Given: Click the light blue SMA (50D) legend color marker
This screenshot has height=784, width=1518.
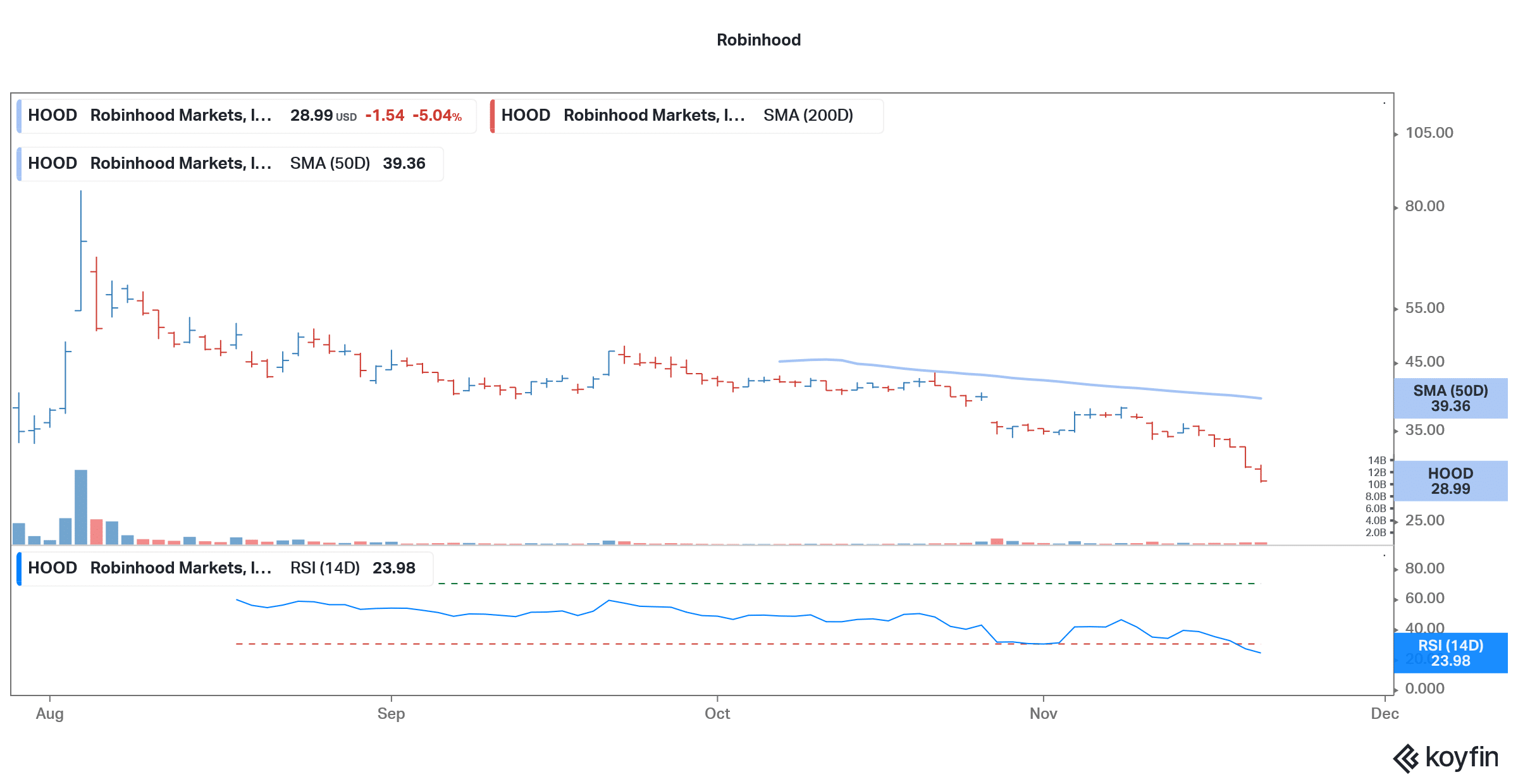Looking at the screenshot, I should 20,164.
